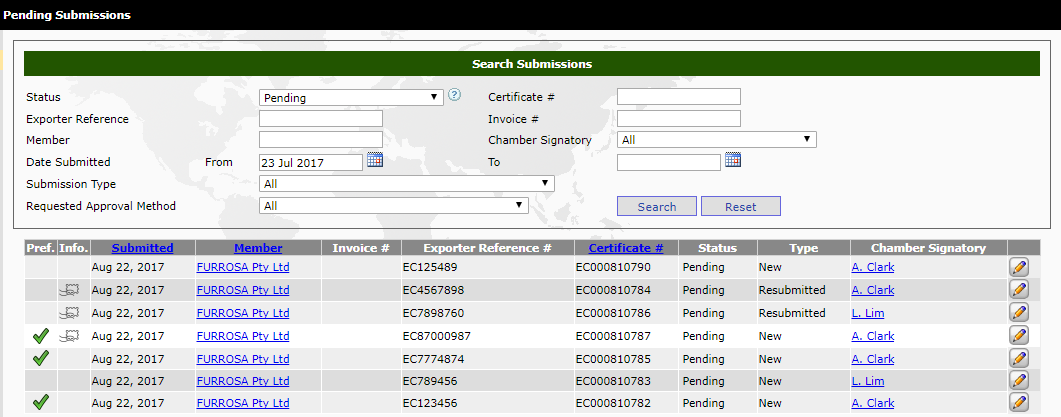View info icon on the EC7898760 row

[x=71, y=313]
